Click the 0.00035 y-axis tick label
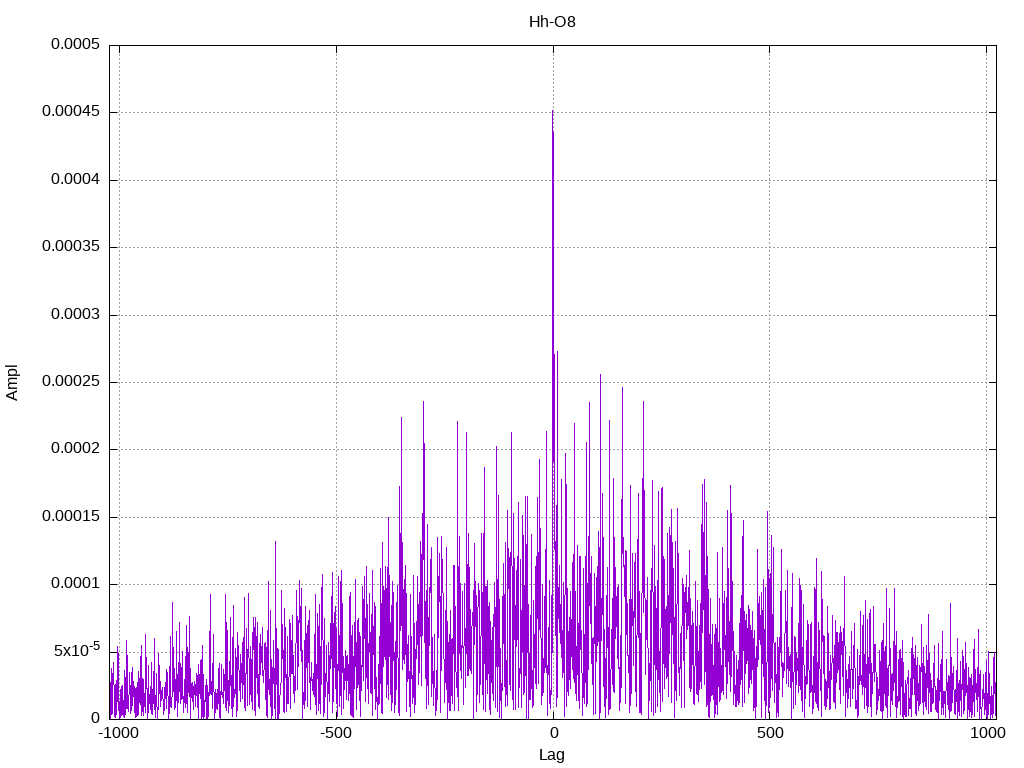 71,246
